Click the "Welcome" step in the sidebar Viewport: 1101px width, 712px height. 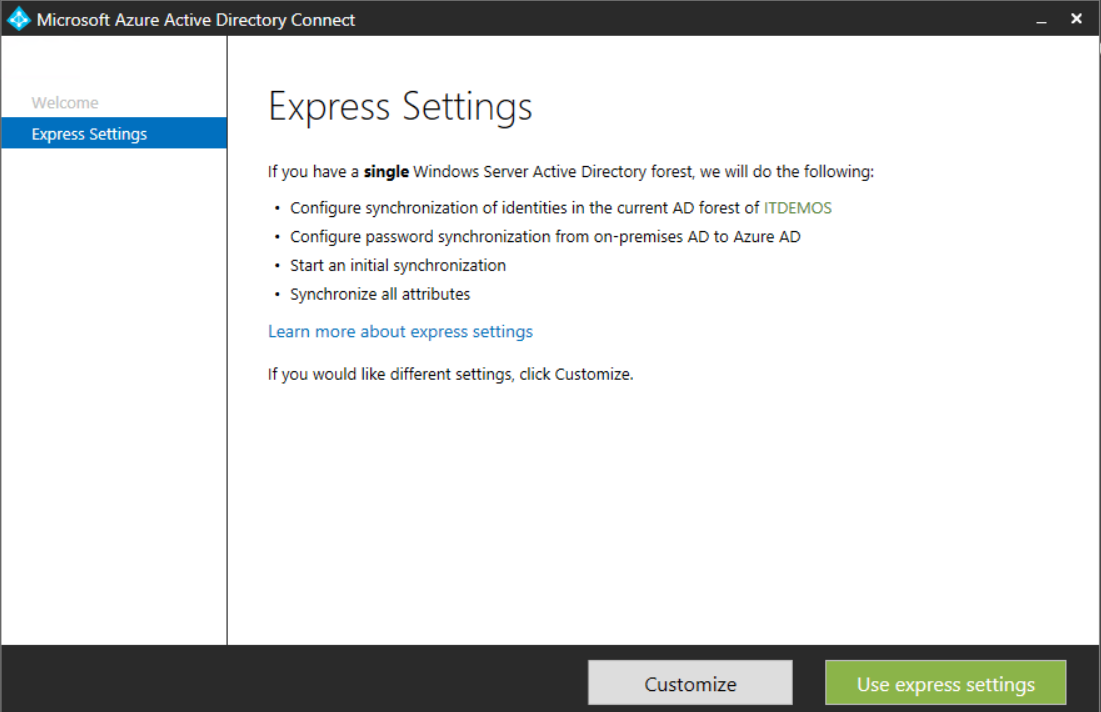point(65,102)
